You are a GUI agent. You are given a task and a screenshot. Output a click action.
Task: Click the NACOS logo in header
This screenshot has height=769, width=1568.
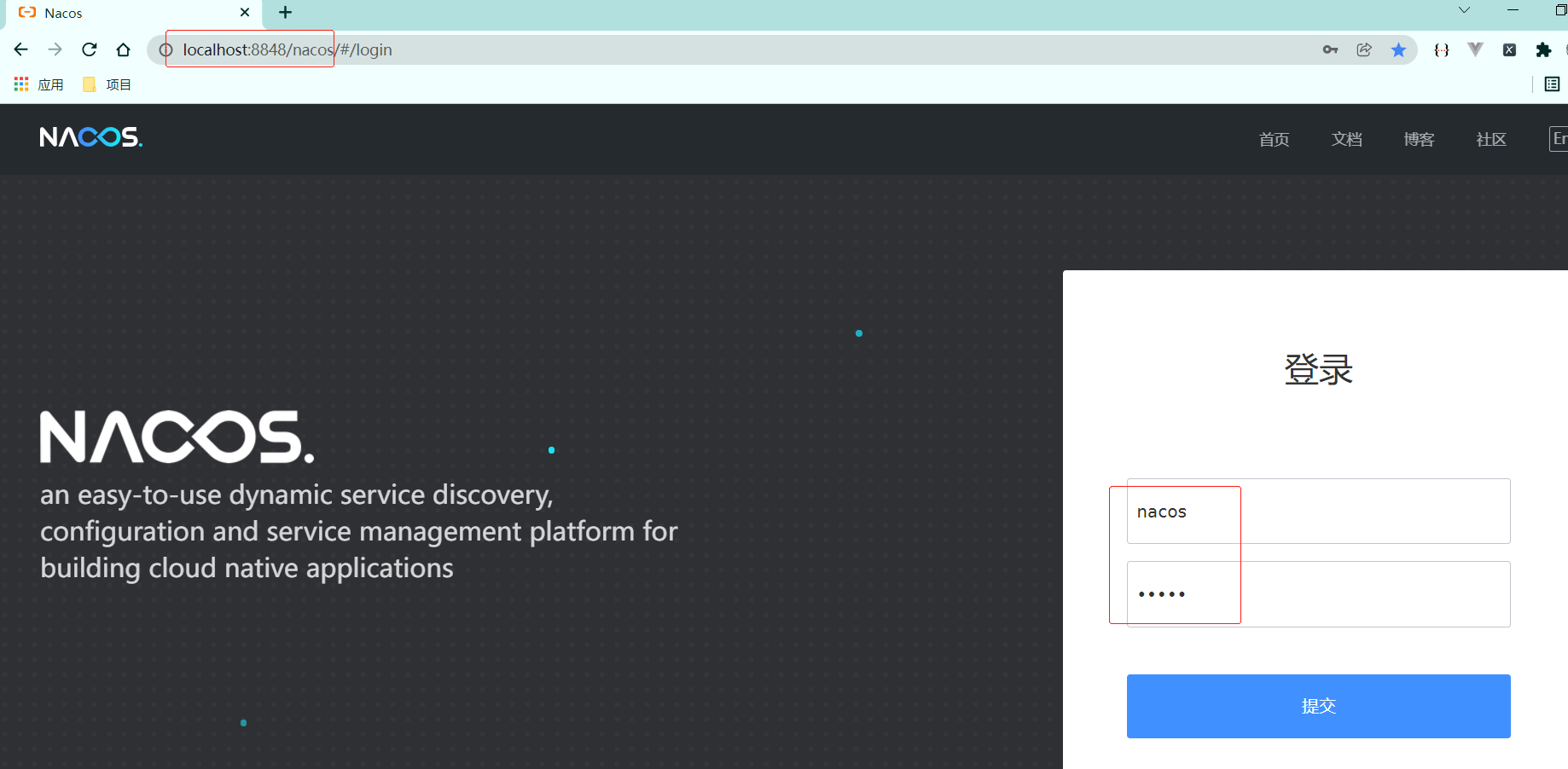[91, 137]
